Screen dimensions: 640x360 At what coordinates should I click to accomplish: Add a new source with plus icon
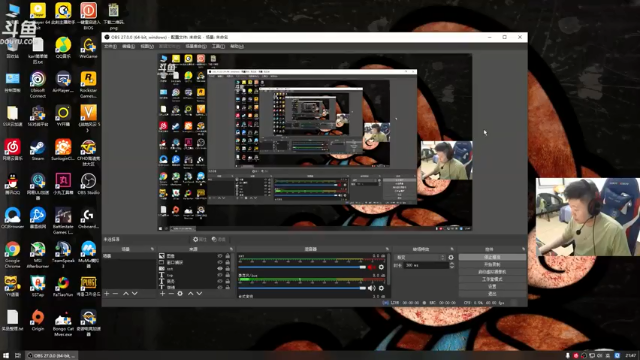[162, 293]
